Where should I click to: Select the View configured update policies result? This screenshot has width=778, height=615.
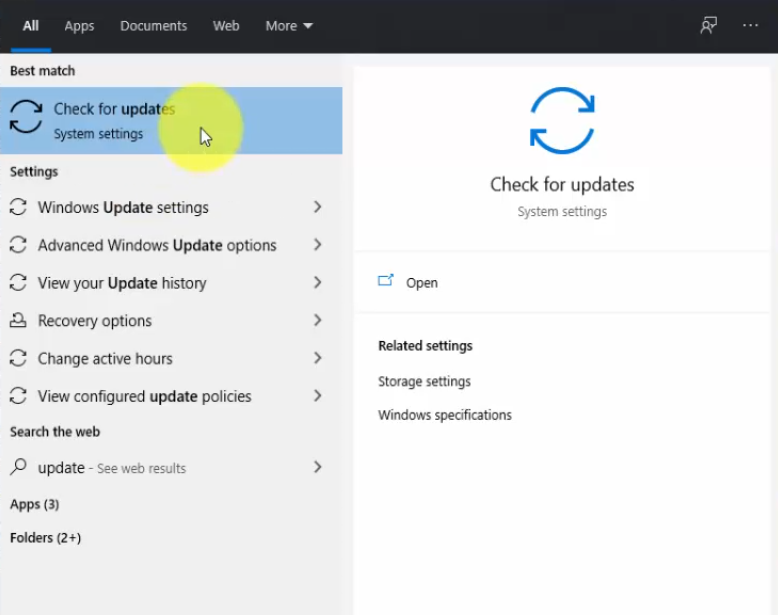coord(171,396)
